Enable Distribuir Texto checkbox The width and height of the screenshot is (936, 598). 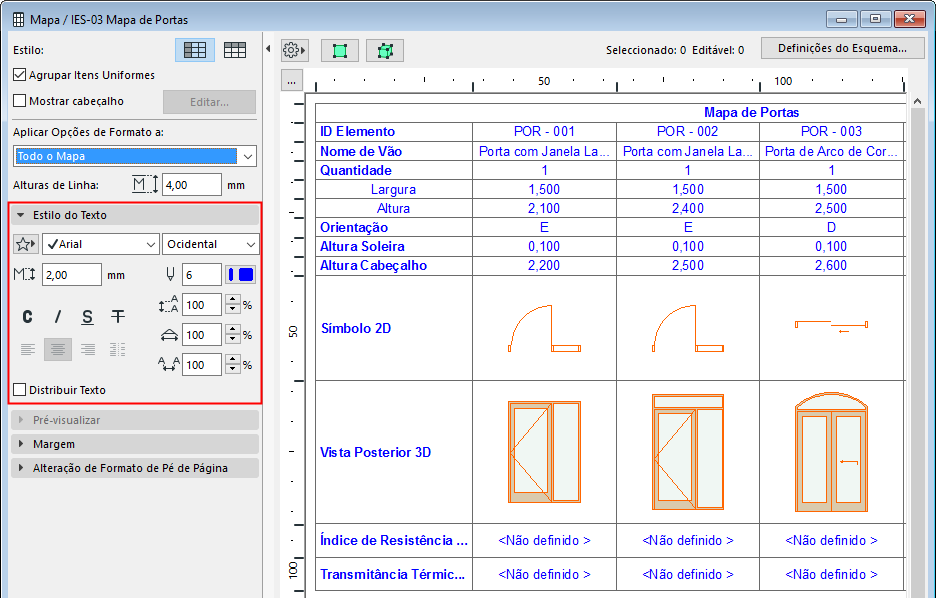pos(19,390)
